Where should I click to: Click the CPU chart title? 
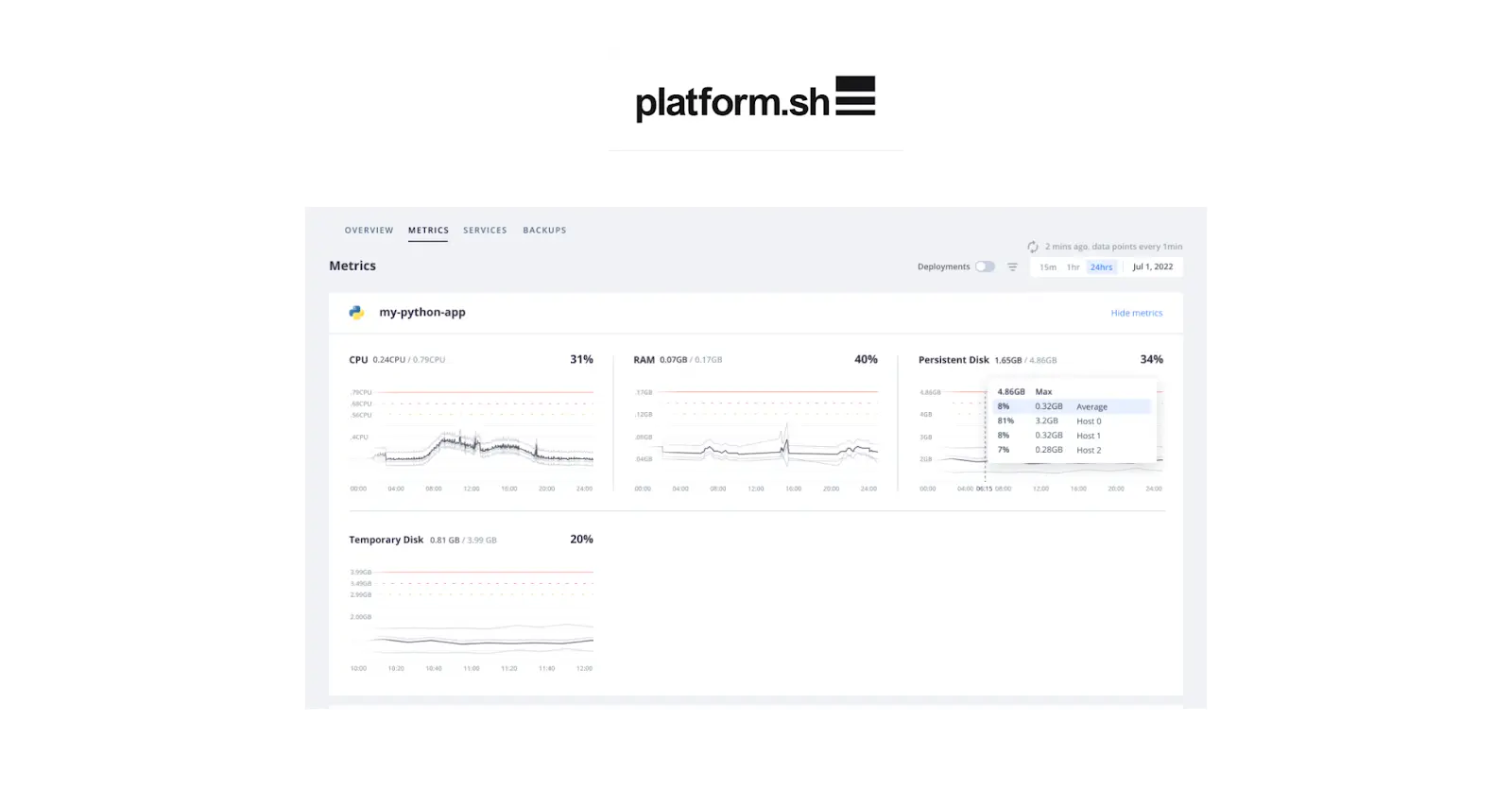[x=358, y=360]
